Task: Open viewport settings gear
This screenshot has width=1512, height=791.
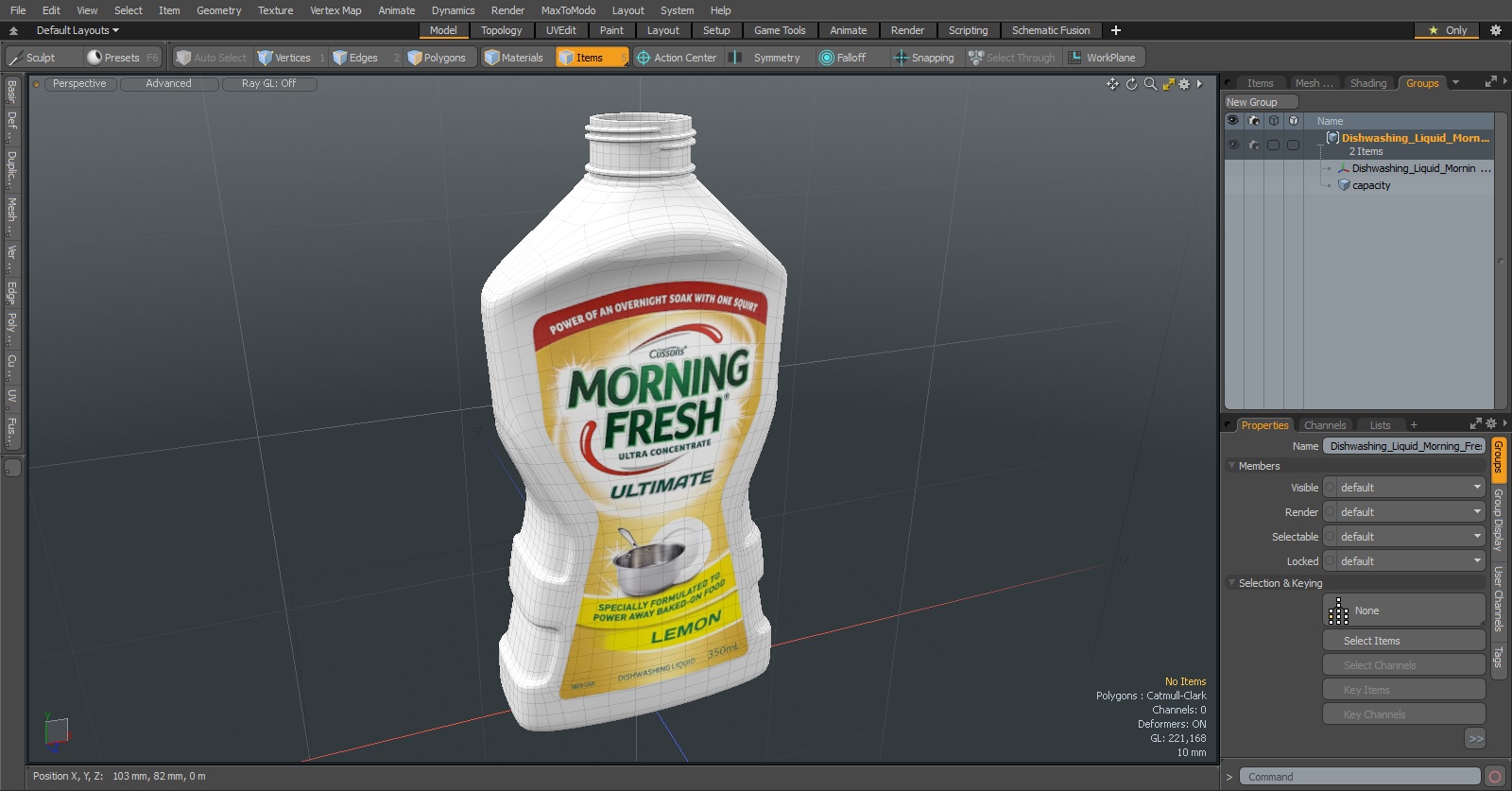Action: point(1184,84)
